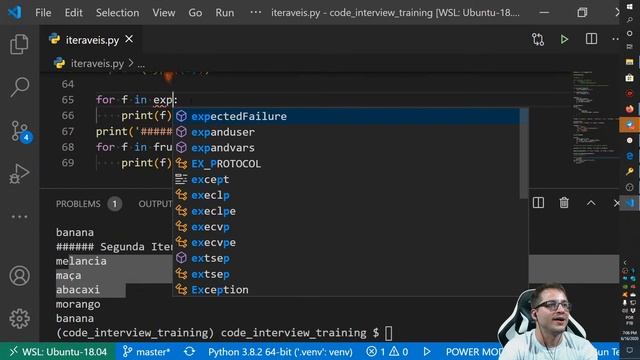
Task: Choose execlpe suggestion
Action: tap(346, 211)
